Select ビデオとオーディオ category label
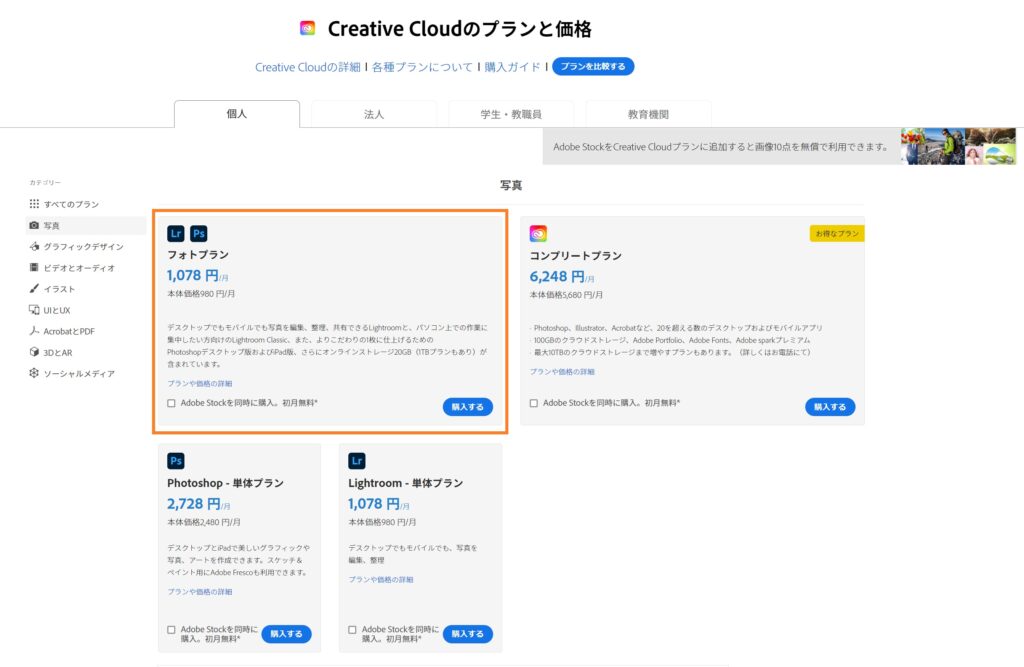 click(x=79, y=268)
